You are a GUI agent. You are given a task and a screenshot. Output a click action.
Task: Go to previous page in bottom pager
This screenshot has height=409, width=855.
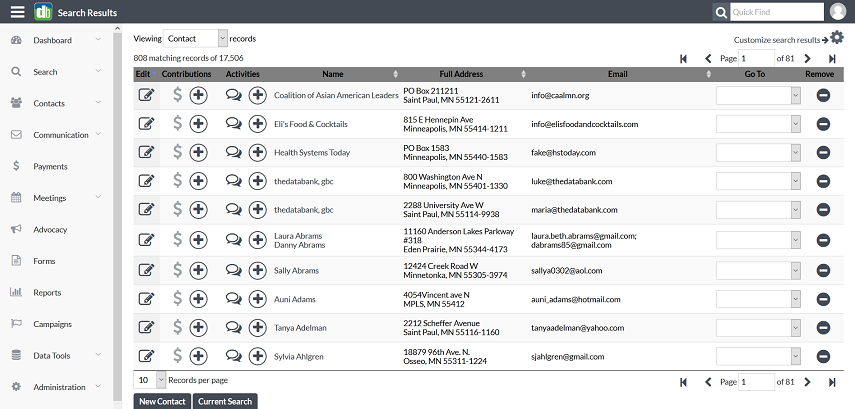click(708, 382)
